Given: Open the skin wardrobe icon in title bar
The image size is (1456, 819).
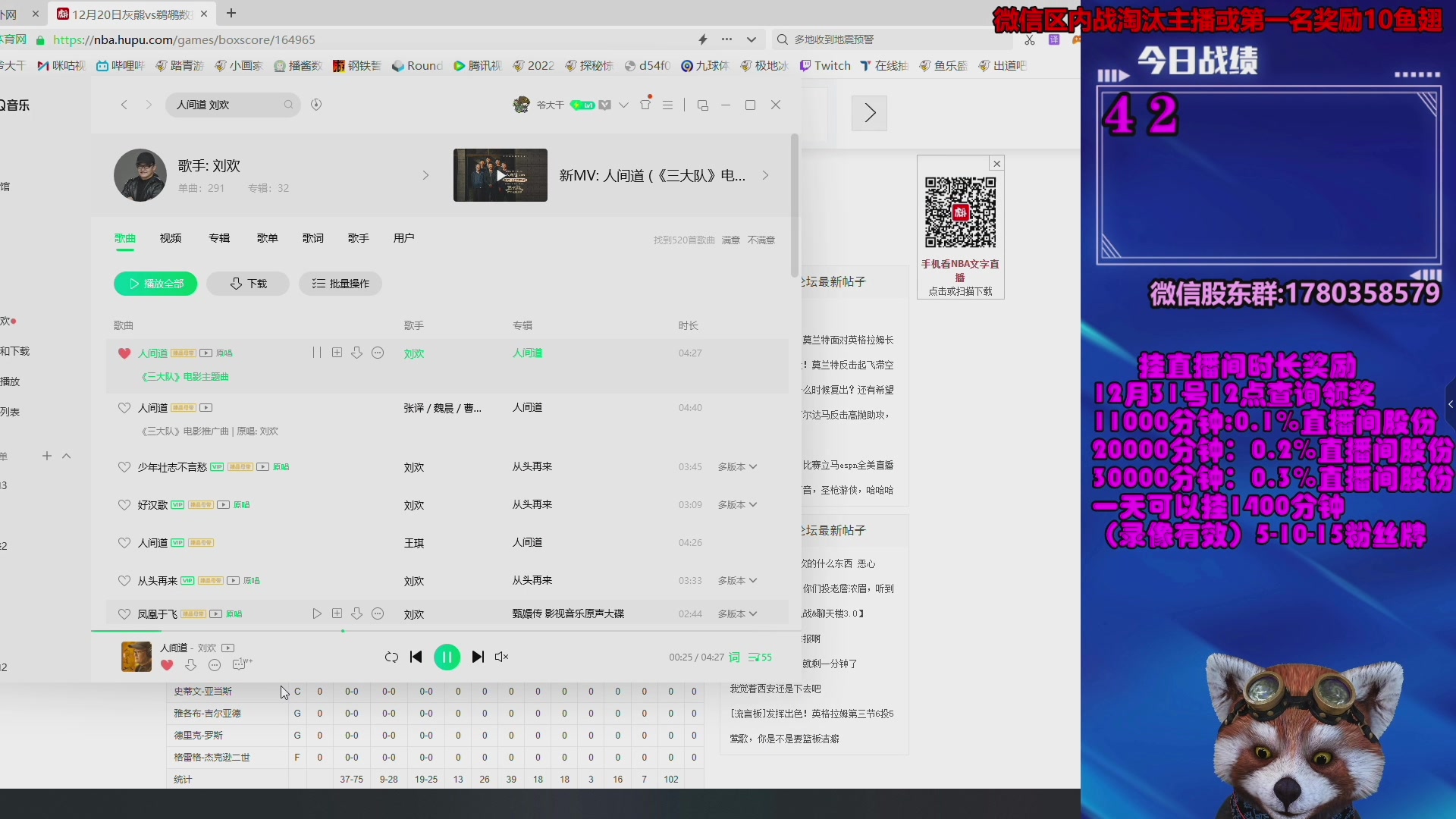Looking at the screenshot, I should pyautogui.click(x=645, y=105).
